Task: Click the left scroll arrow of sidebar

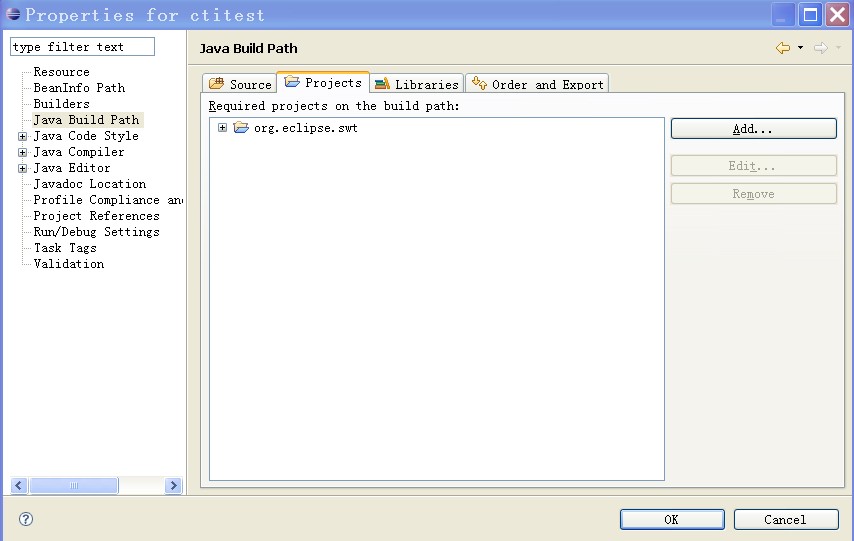Action: [19, 485]
